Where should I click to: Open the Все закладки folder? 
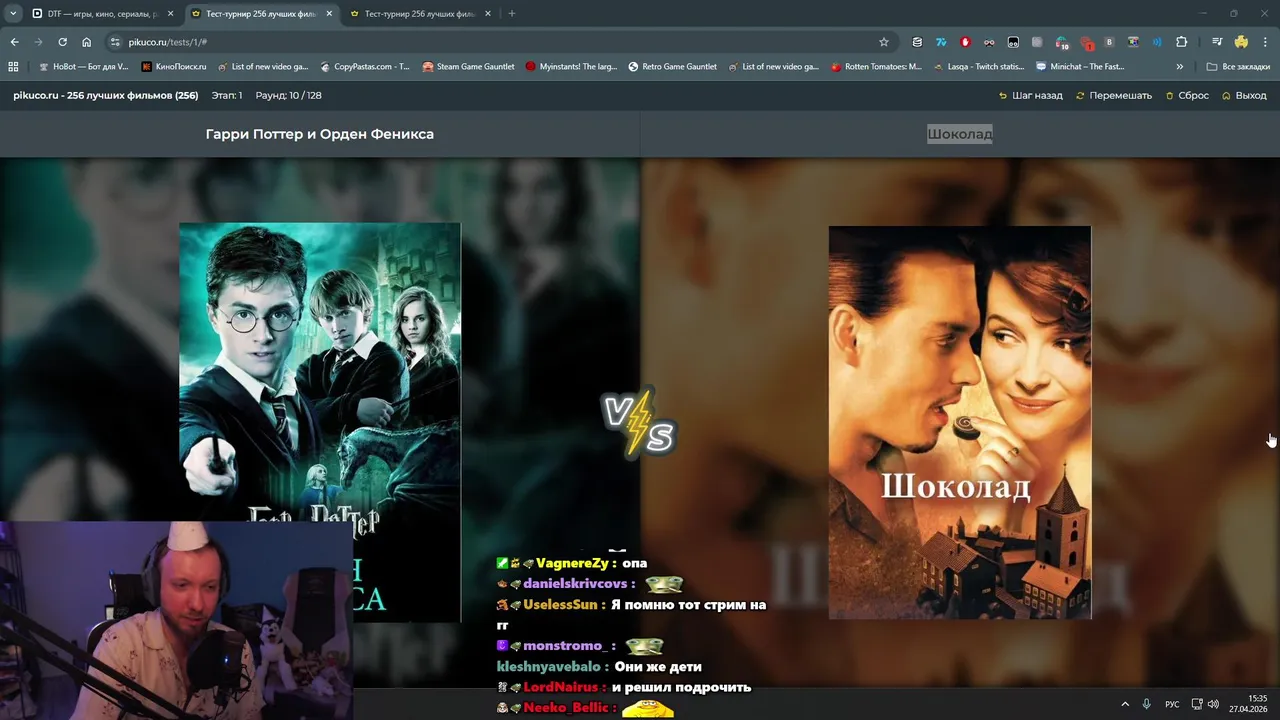click(x=1238, y=67)
